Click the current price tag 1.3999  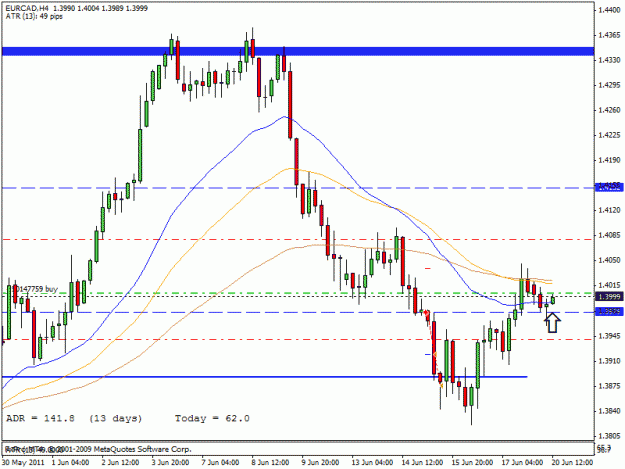tap(609, 296)
